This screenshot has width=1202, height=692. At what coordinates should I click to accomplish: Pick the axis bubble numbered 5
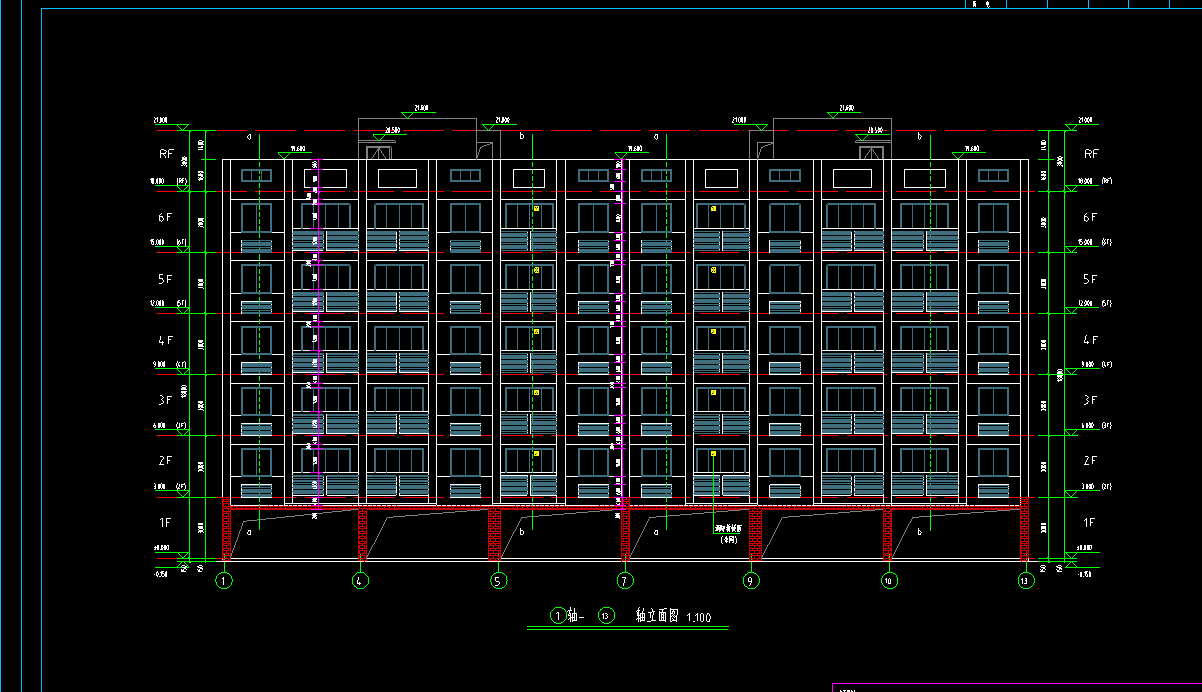coord(497,580)
